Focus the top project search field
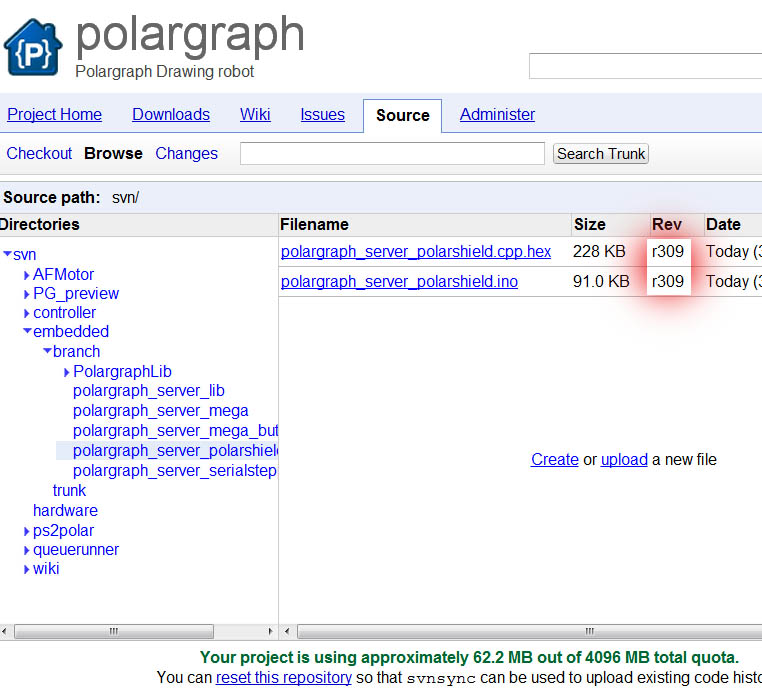762x694 pixels. (645, 66)
